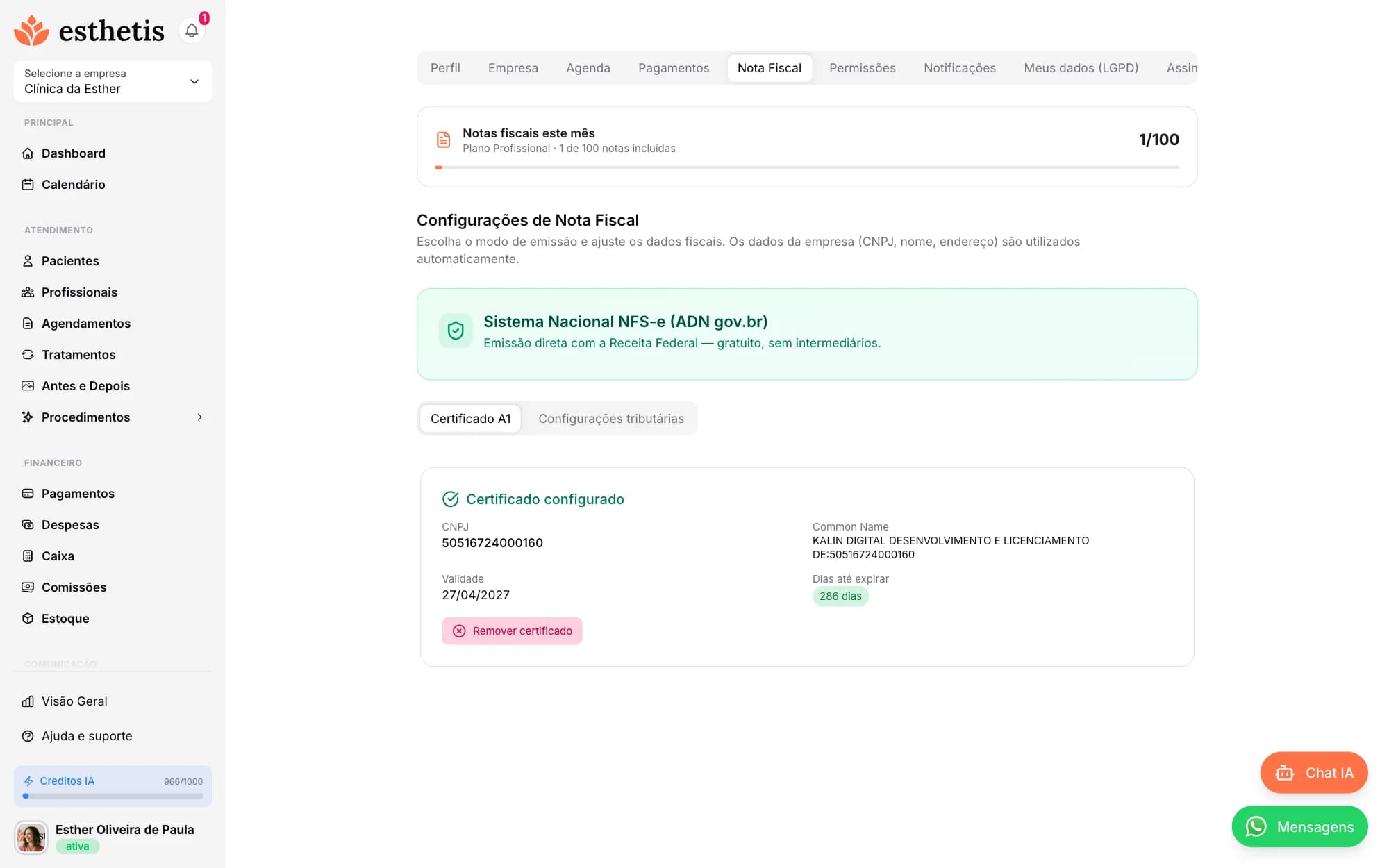Image resolution: width=1389 pixels, height=868 pixels.
Task: Click the 966/1000 credits counter
Action: point(183,781)
